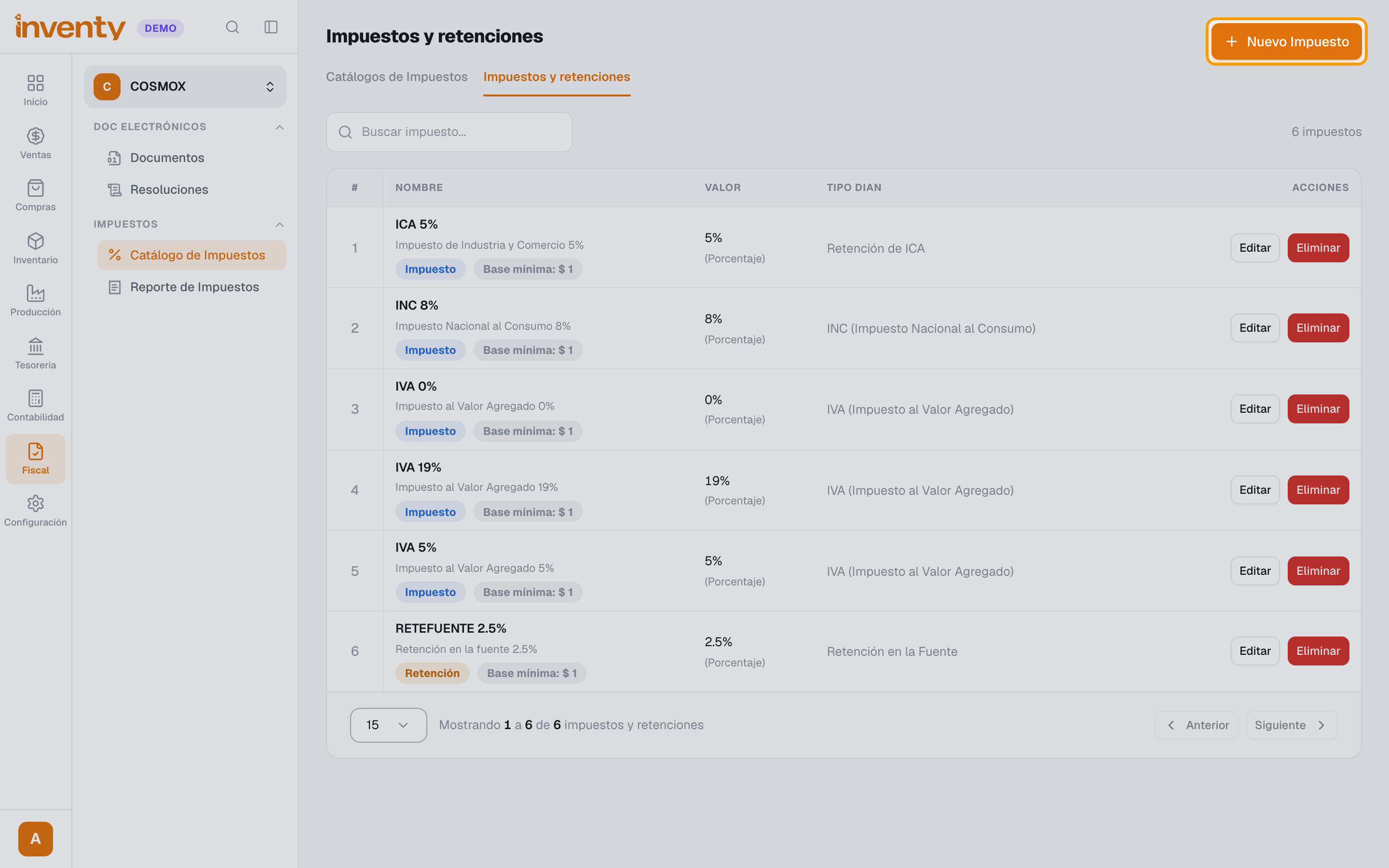Delete the ICA 5% tax

pos(1318,248)
